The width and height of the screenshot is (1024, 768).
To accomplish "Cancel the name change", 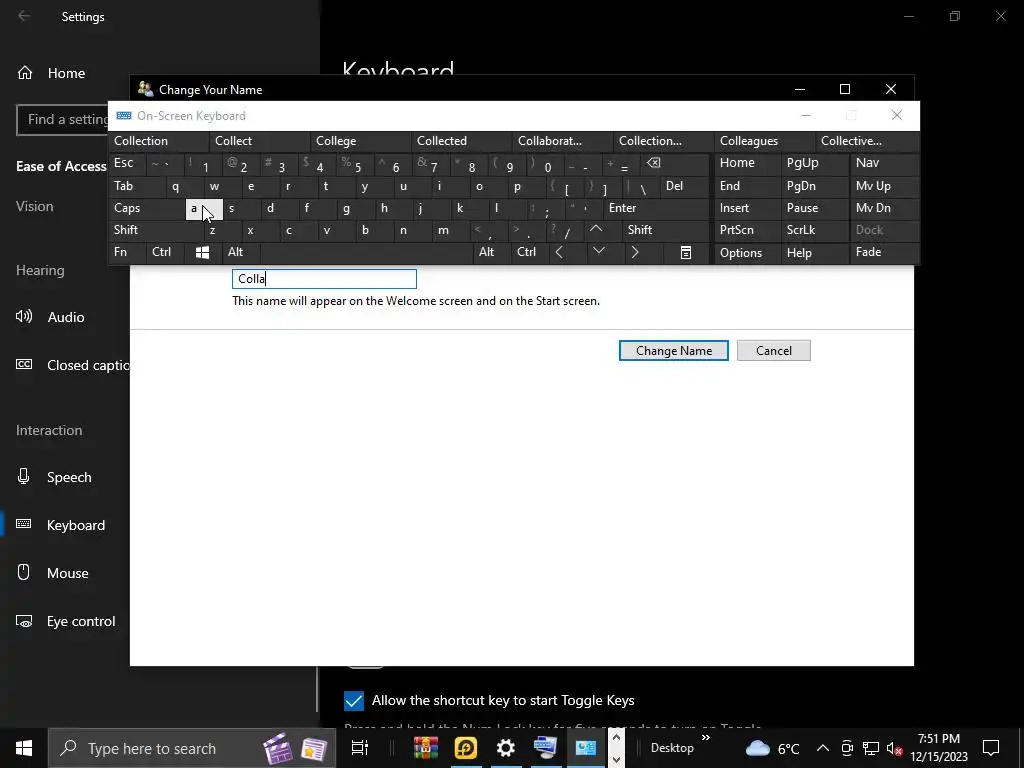I will [x=773, y=351].
